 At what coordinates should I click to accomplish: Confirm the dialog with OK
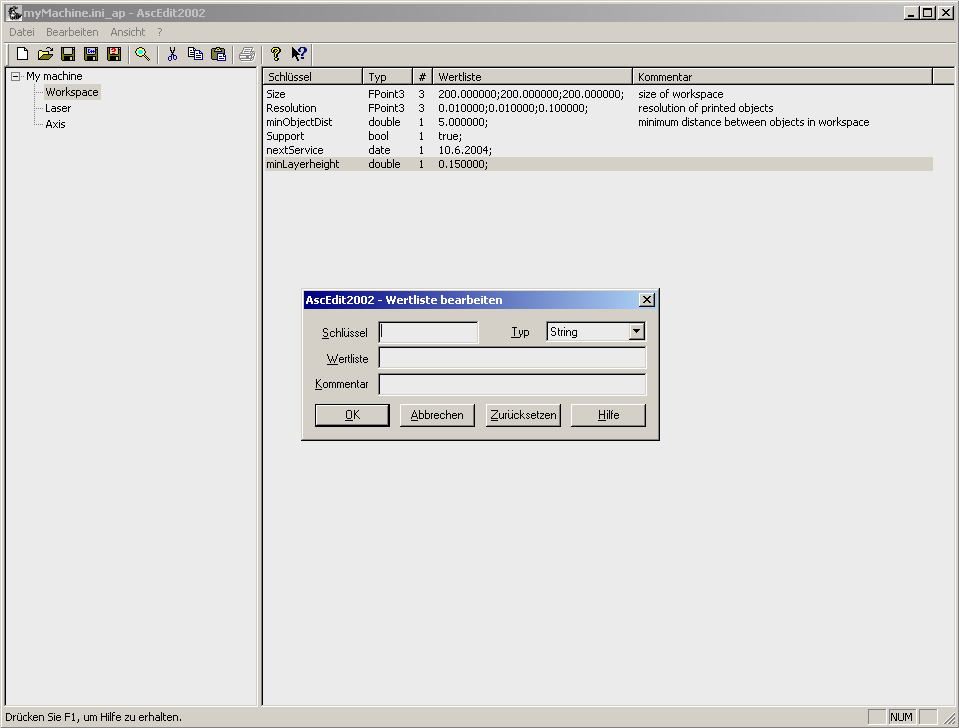click(352, 415)
